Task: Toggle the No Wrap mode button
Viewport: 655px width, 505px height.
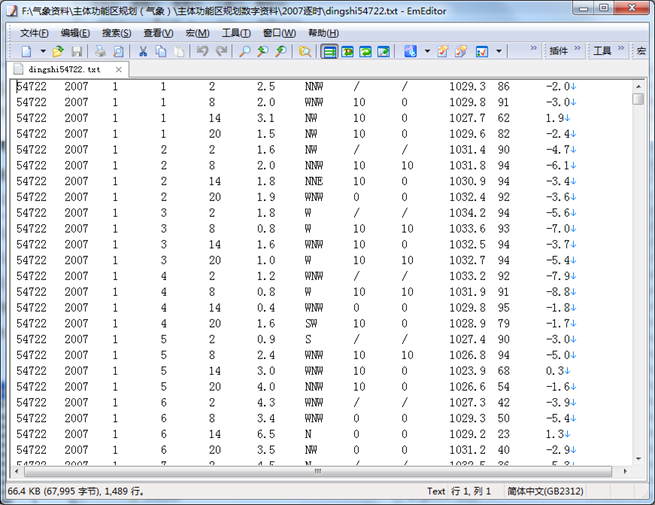Action: coord(330,51)
